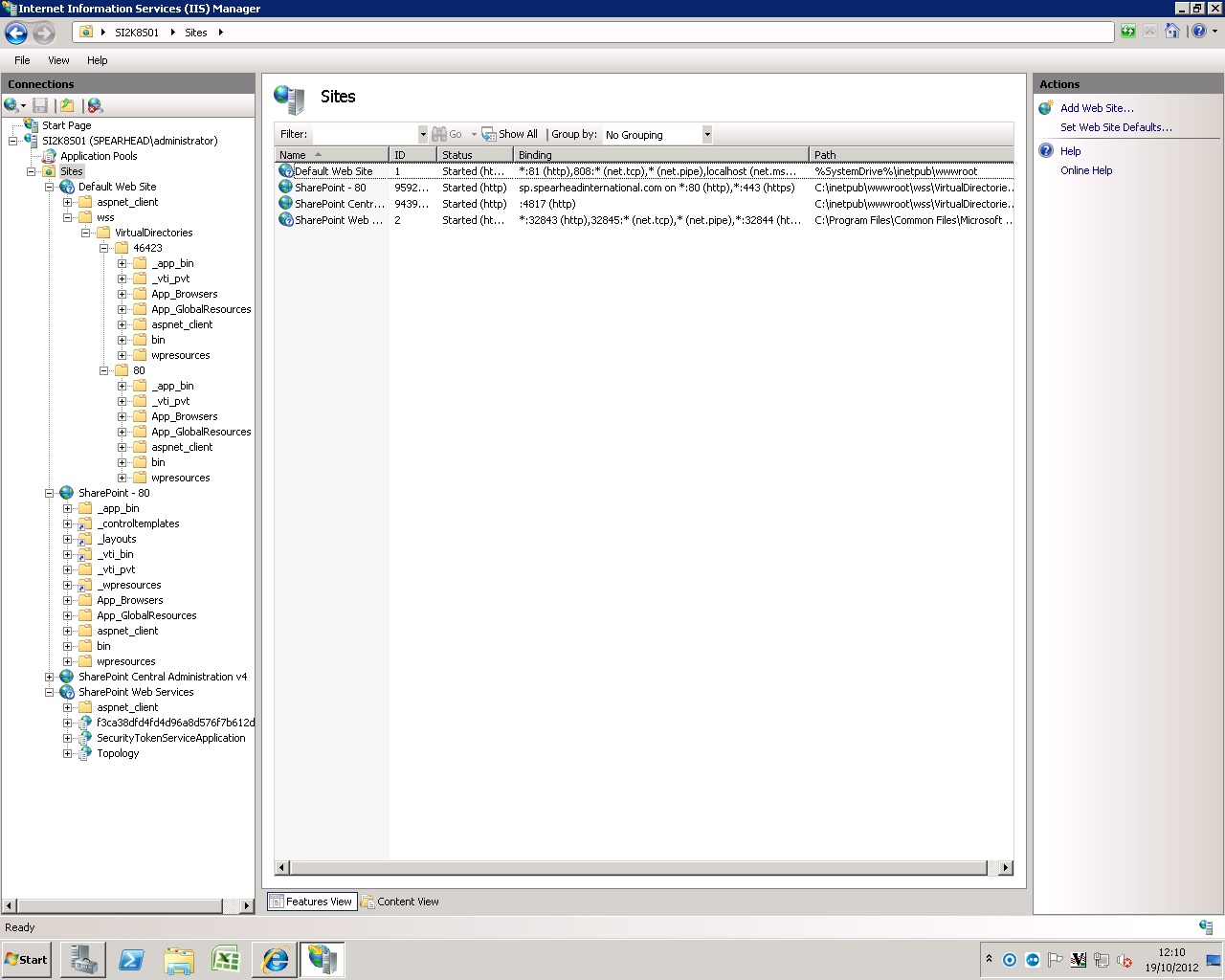This screenshot has width=1225, height=980.
Task: Expand the SharePoint Web Services tree node
Action: (50, 691)
